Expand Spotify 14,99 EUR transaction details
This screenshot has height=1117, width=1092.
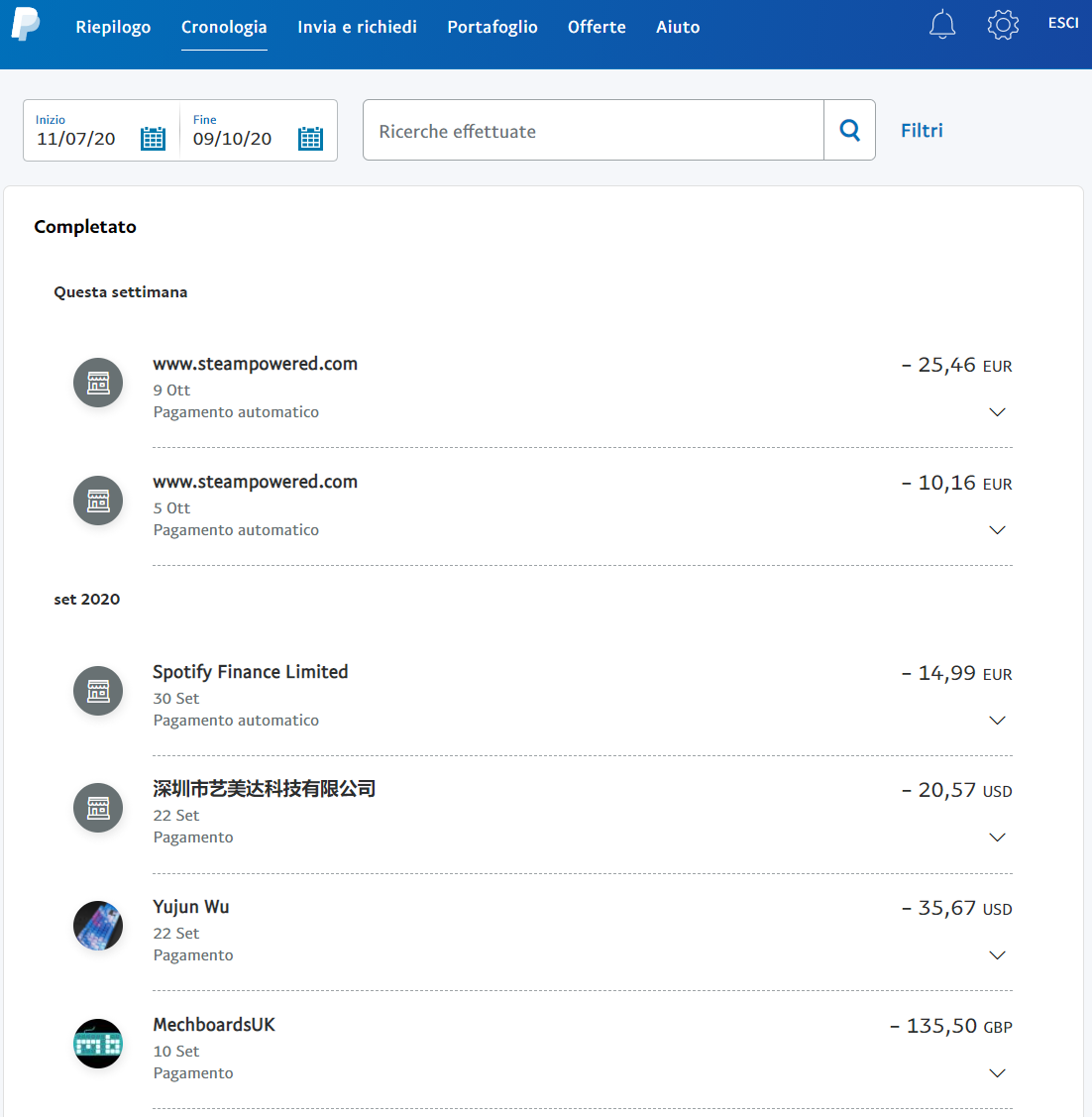pyautogui.click(x=997, y=721)
